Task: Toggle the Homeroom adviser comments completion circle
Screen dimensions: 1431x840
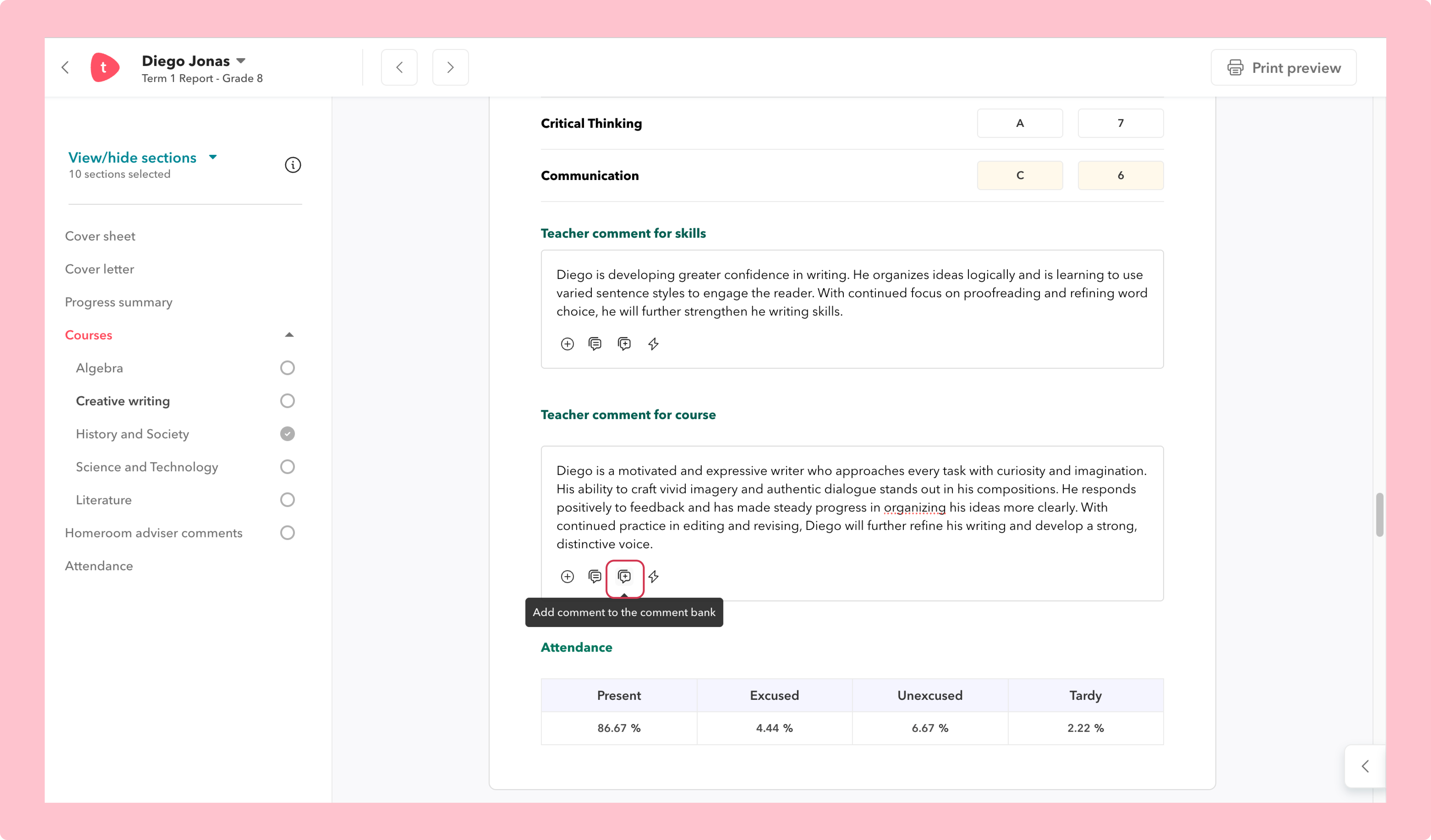Action: point(287,532)
